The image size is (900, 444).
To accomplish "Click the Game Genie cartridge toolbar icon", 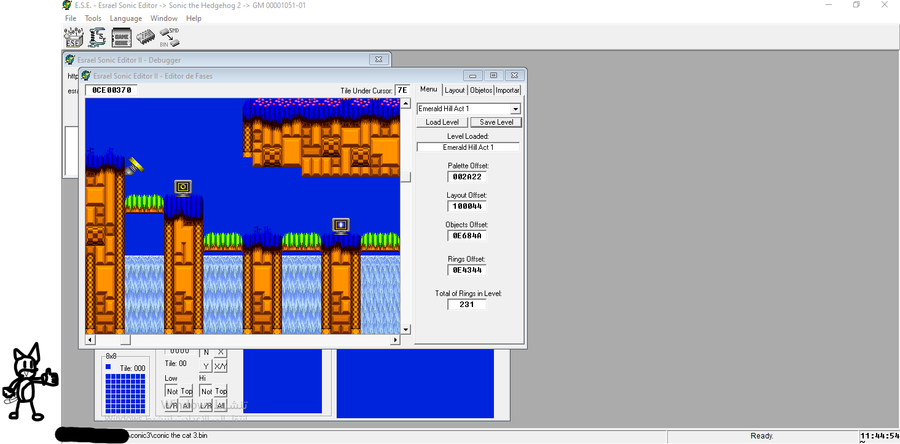I will [x=121, y=37].
